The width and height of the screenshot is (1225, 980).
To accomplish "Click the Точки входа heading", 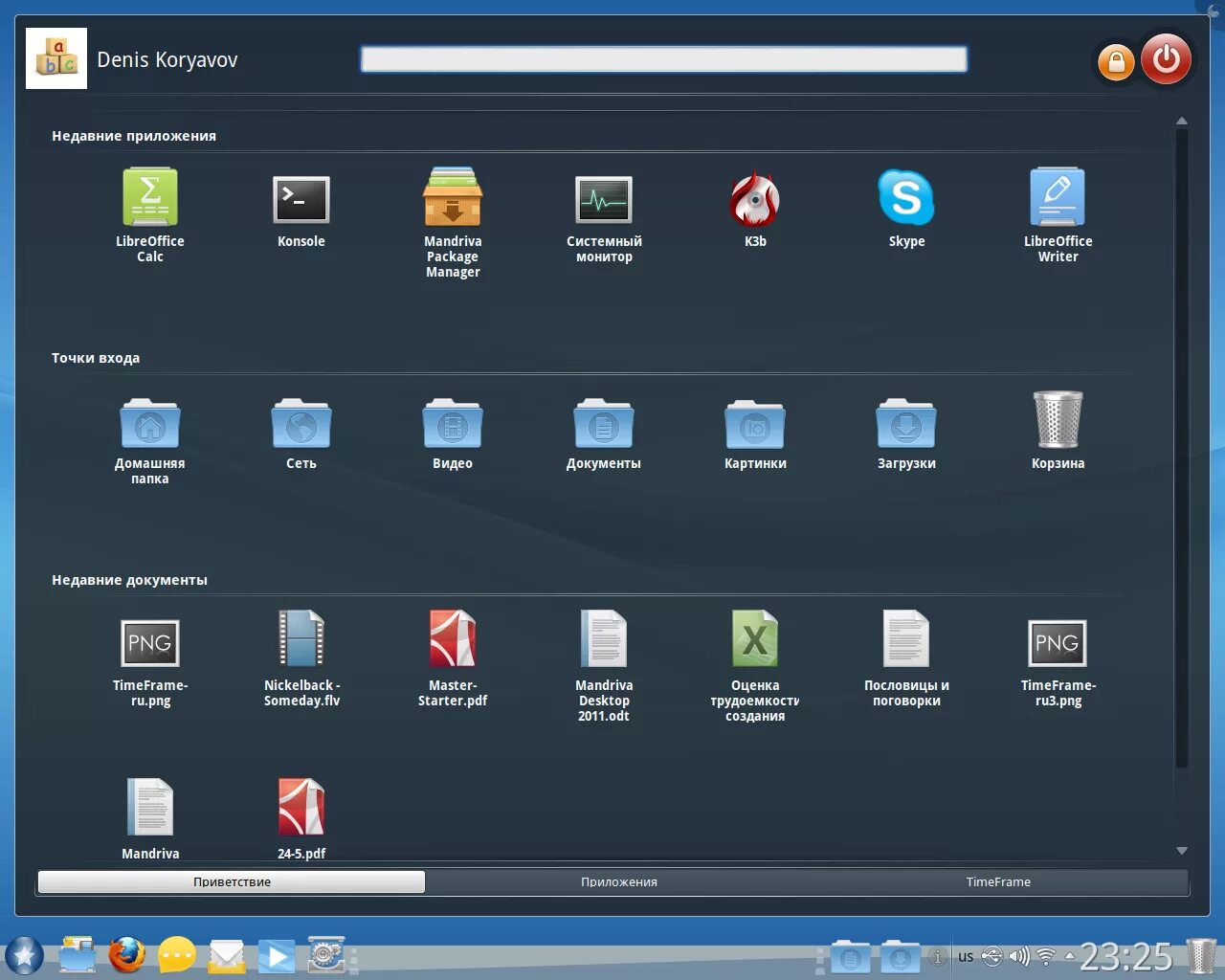I will [96, 358].
